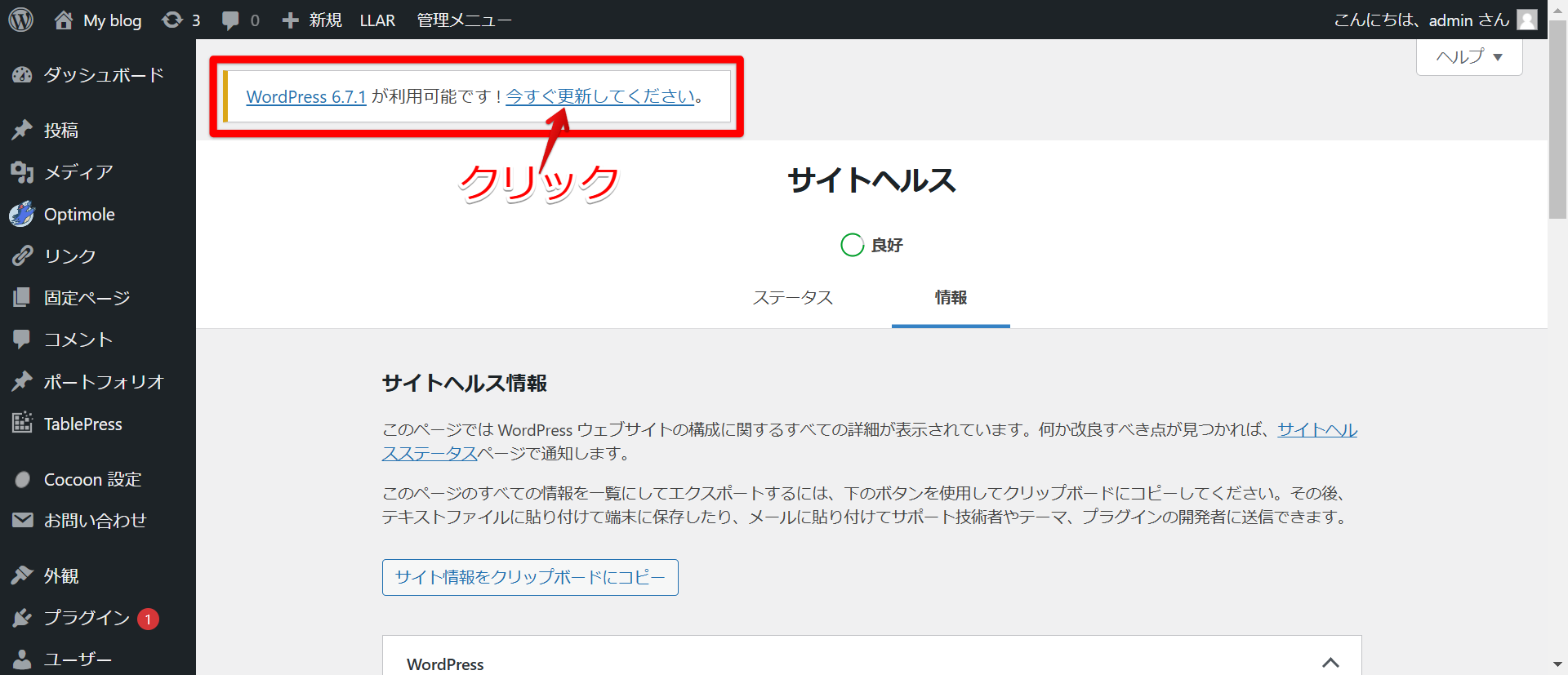The height and width of the screenshot is (675, 1568).
Task: Click the scrollbar down arrow
Action: pyautogui.click(x=1557, y=664)
